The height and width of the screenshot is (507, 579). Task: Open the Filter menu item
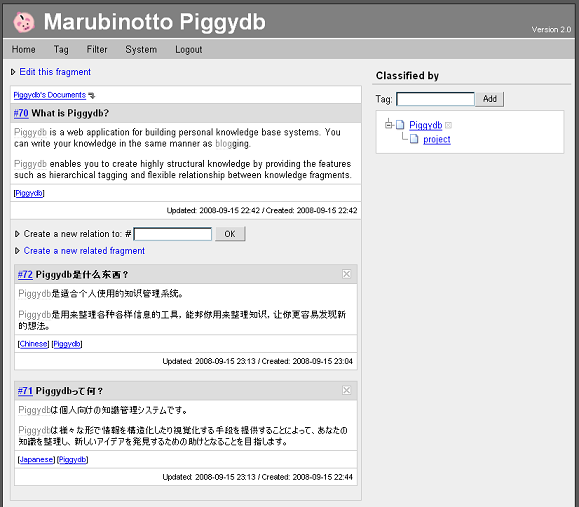pos(97,49)
